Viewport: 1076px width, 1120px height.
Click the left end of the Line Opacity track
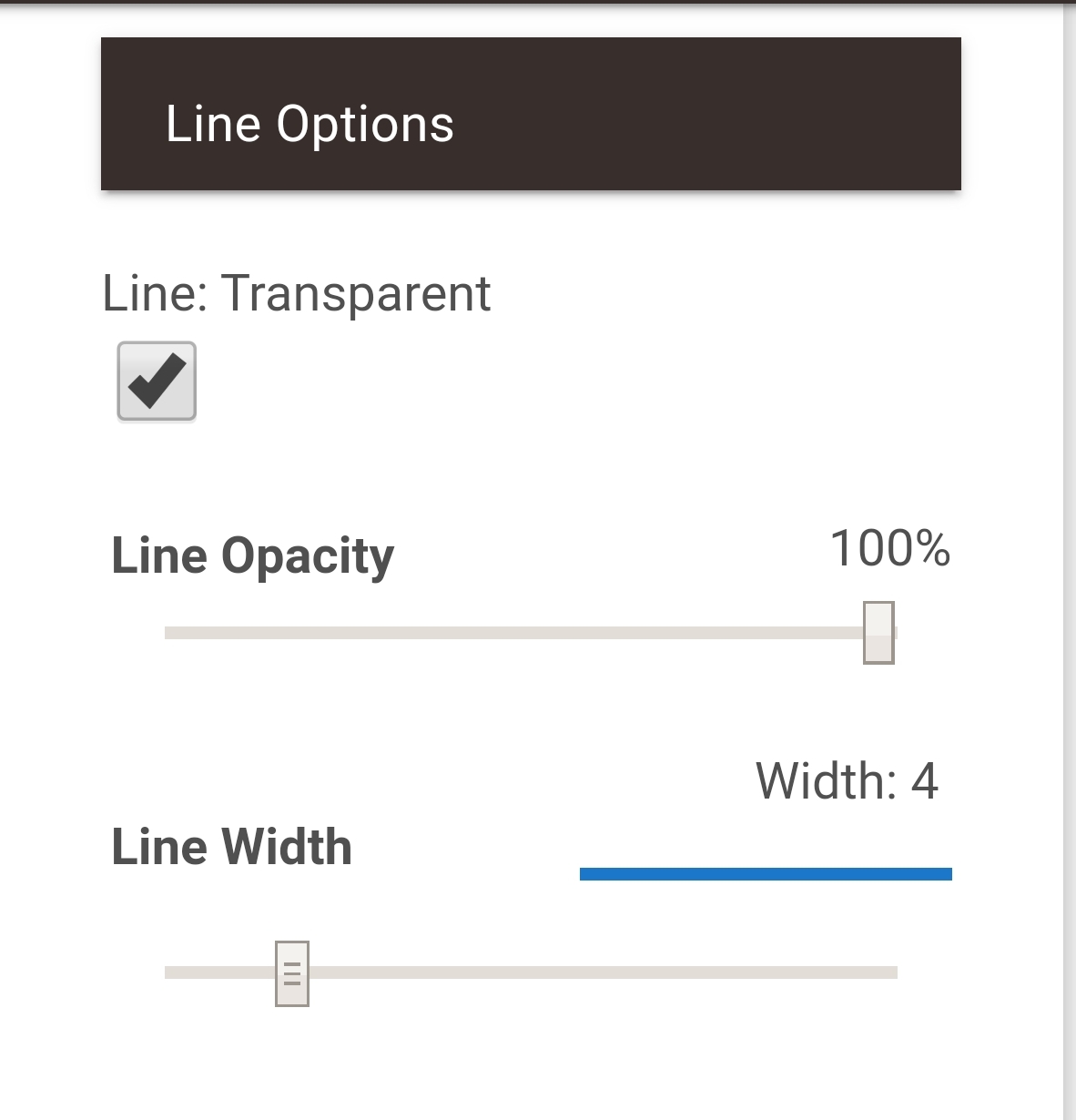coord(171,633)
